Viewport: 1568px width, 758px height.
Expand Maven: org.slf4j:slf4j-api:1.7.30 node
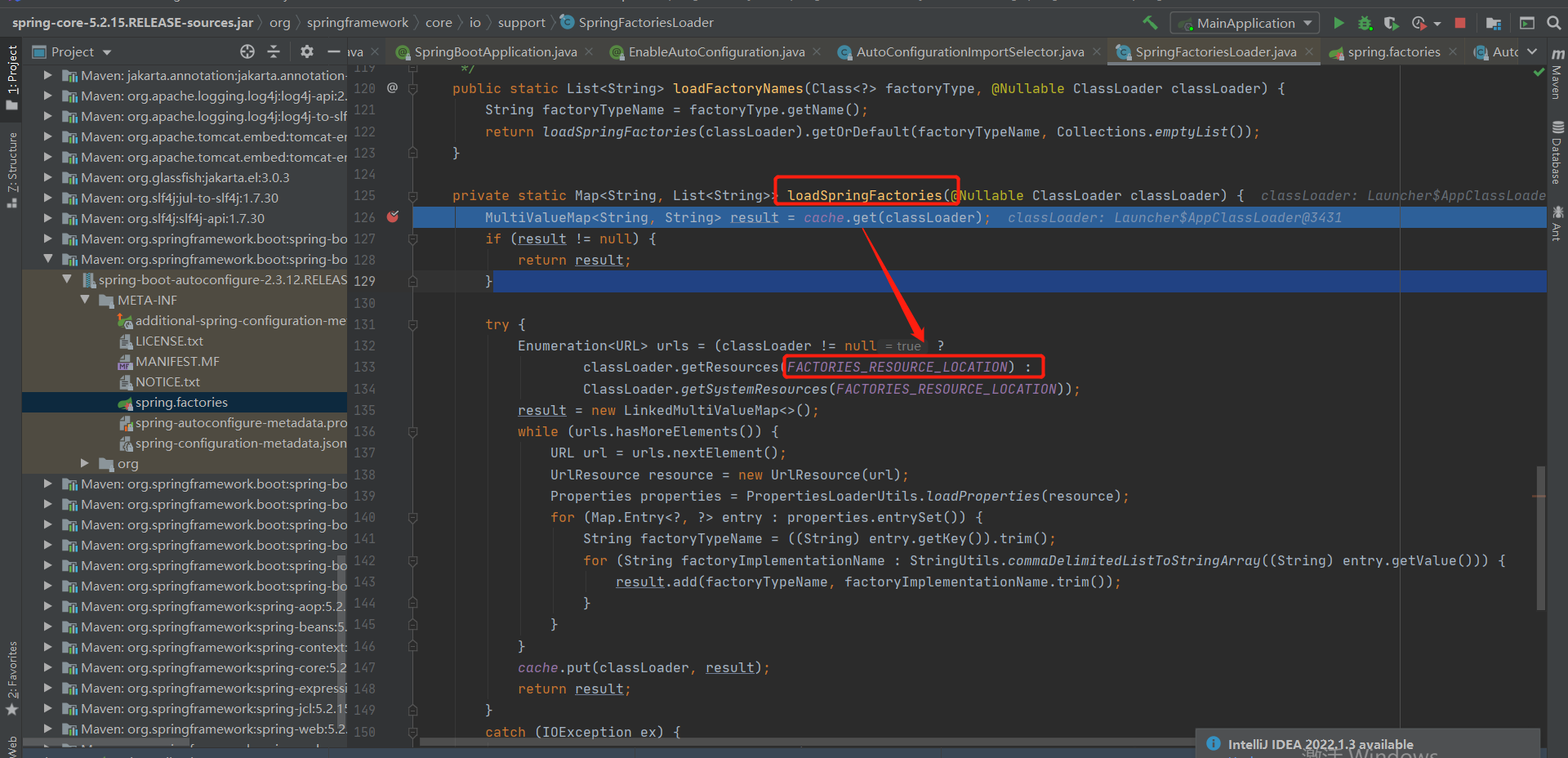pyautogui.click(x=47, y=218)
